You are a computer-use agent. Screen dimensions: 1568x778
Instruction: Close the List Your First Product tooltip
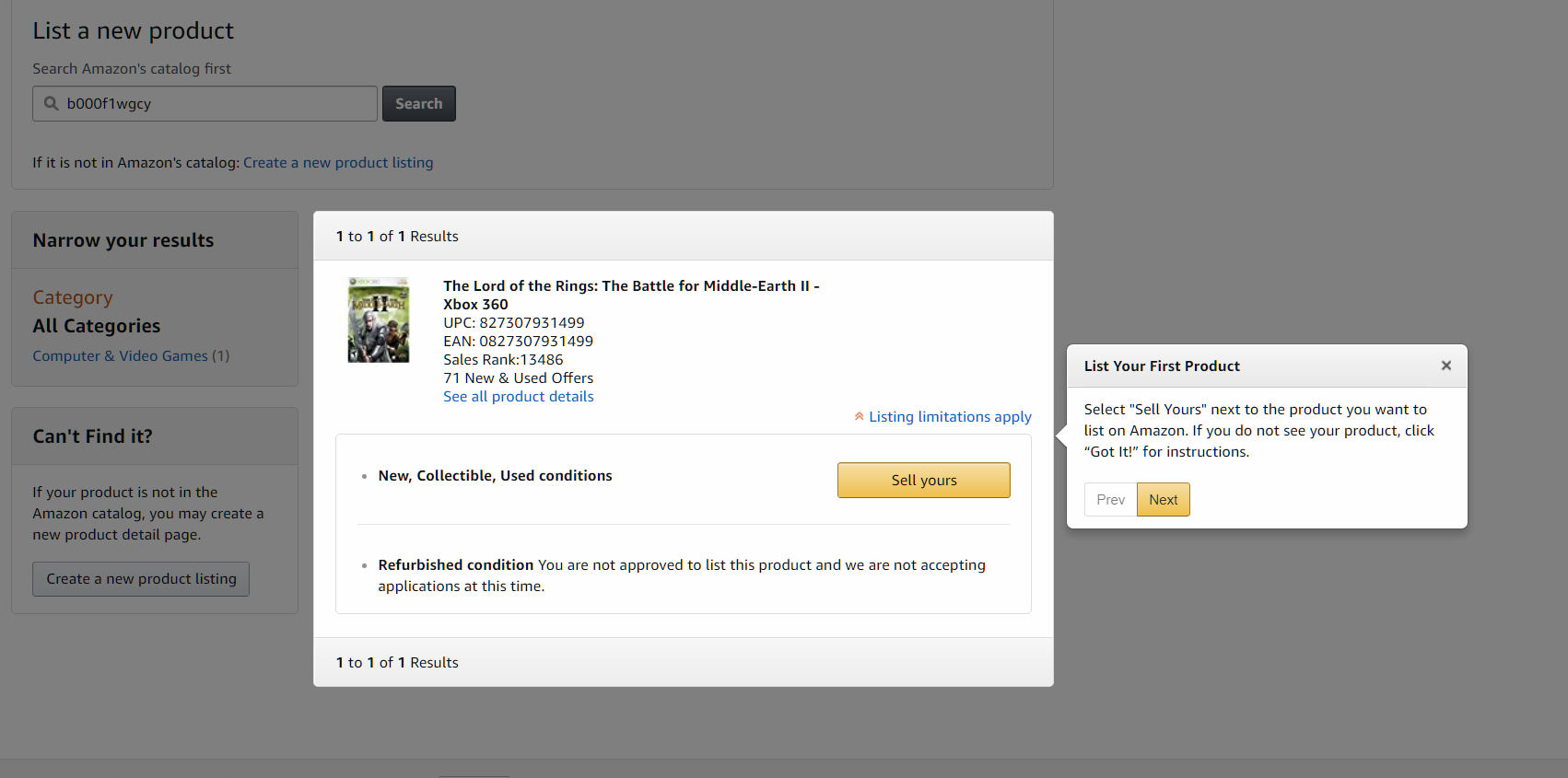[x=1445, y=366]
